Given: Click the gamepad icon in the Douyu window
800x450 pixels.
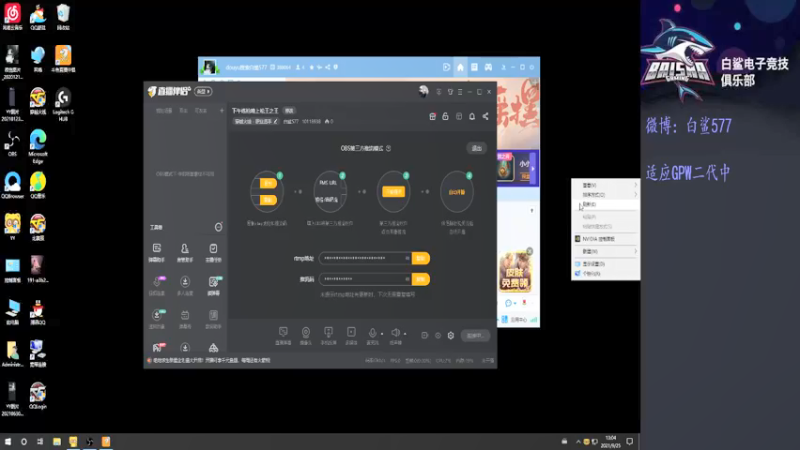Looking at the screenshot, I should (x=488, y=67).
